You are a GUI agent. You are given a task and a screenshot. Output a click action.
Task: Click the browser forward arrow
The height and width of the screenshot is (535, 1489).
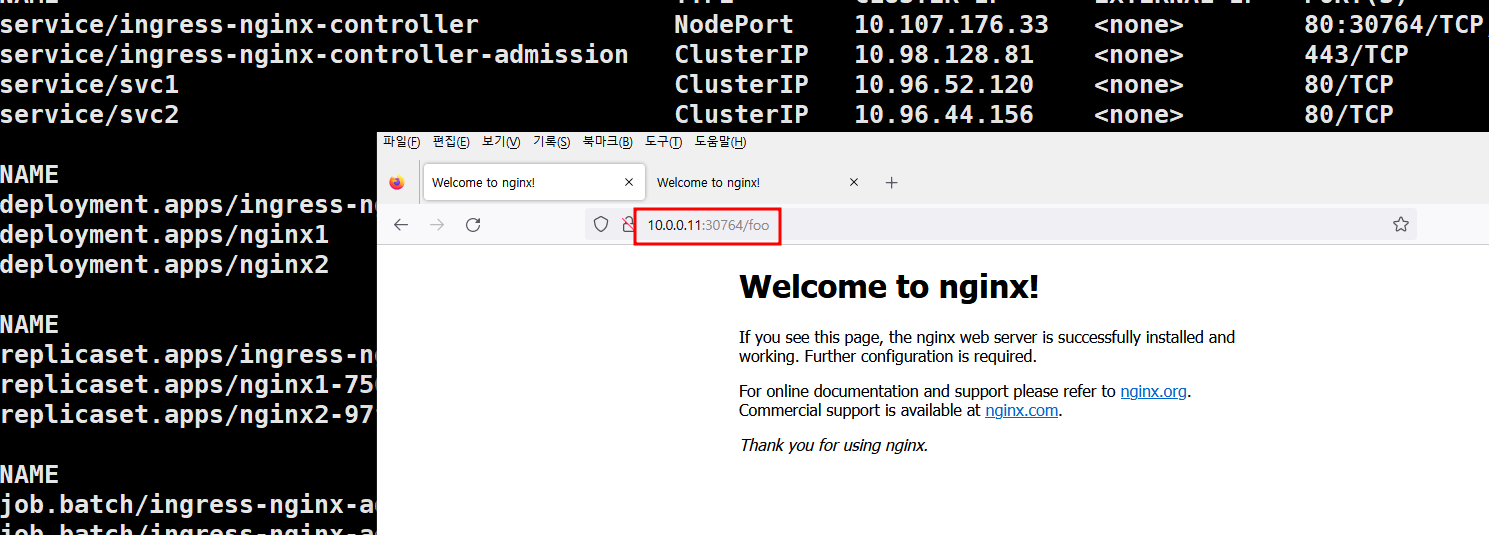coord(437,225)
